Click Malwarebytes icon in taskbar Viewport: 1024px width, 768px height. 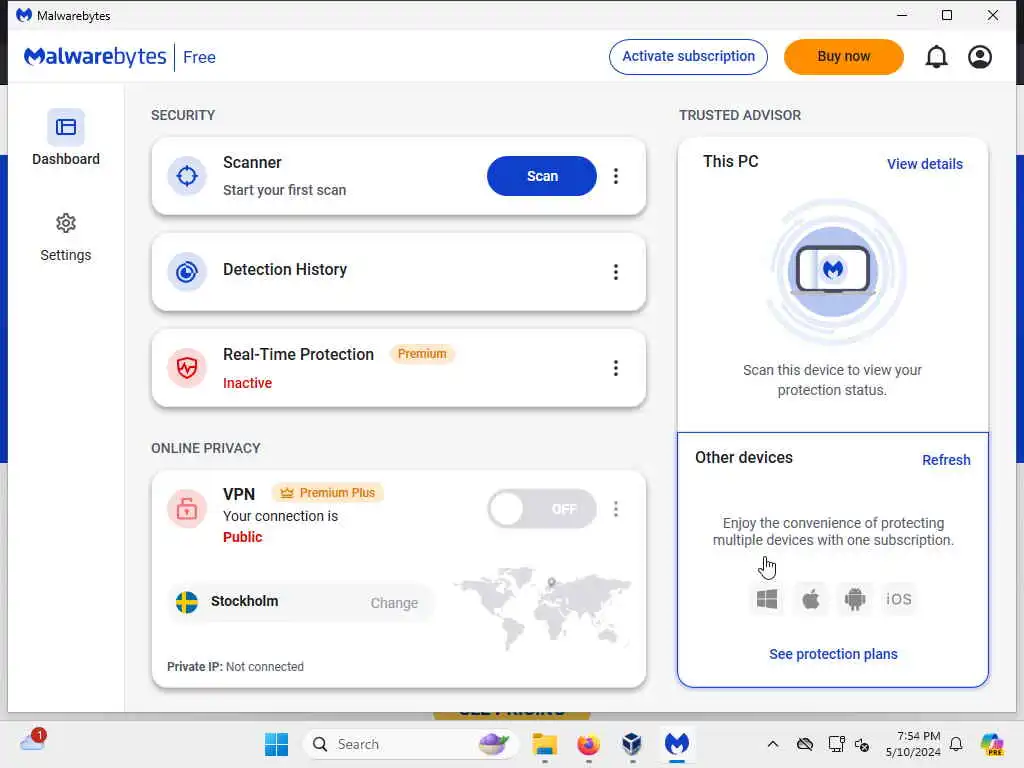(x=677, y=744)
